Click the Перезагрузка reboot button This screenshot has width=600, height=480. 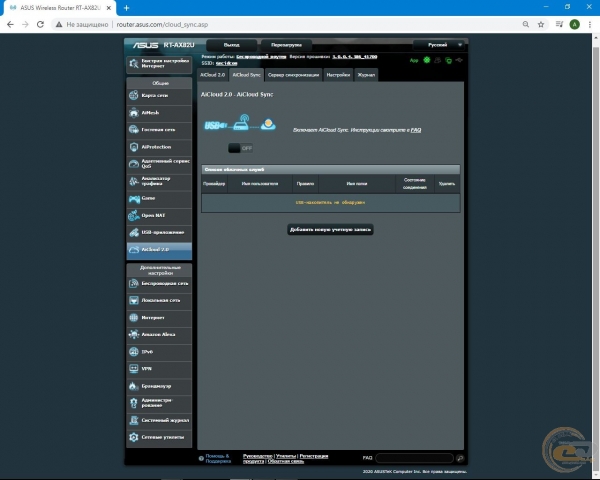pos(286,45)
